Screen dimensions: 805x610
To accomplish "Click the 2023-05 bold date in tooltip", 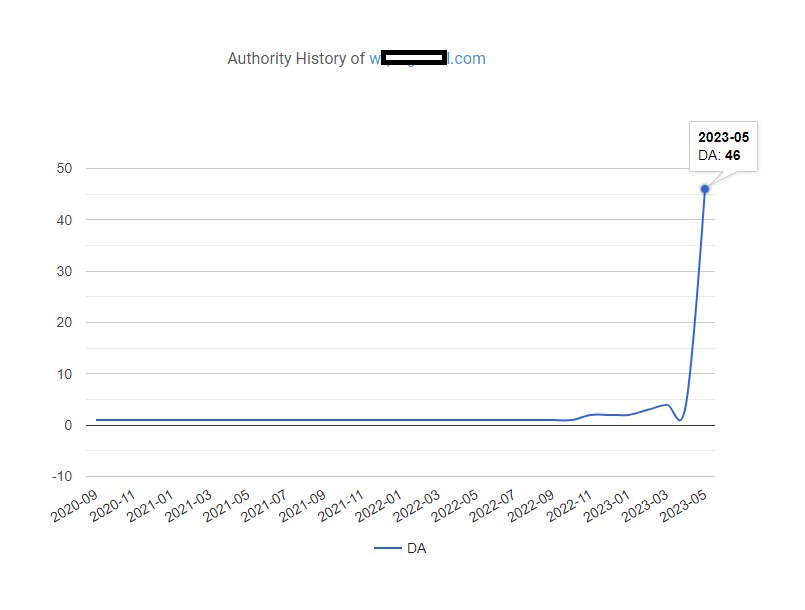I will click(x=723, y=137).
